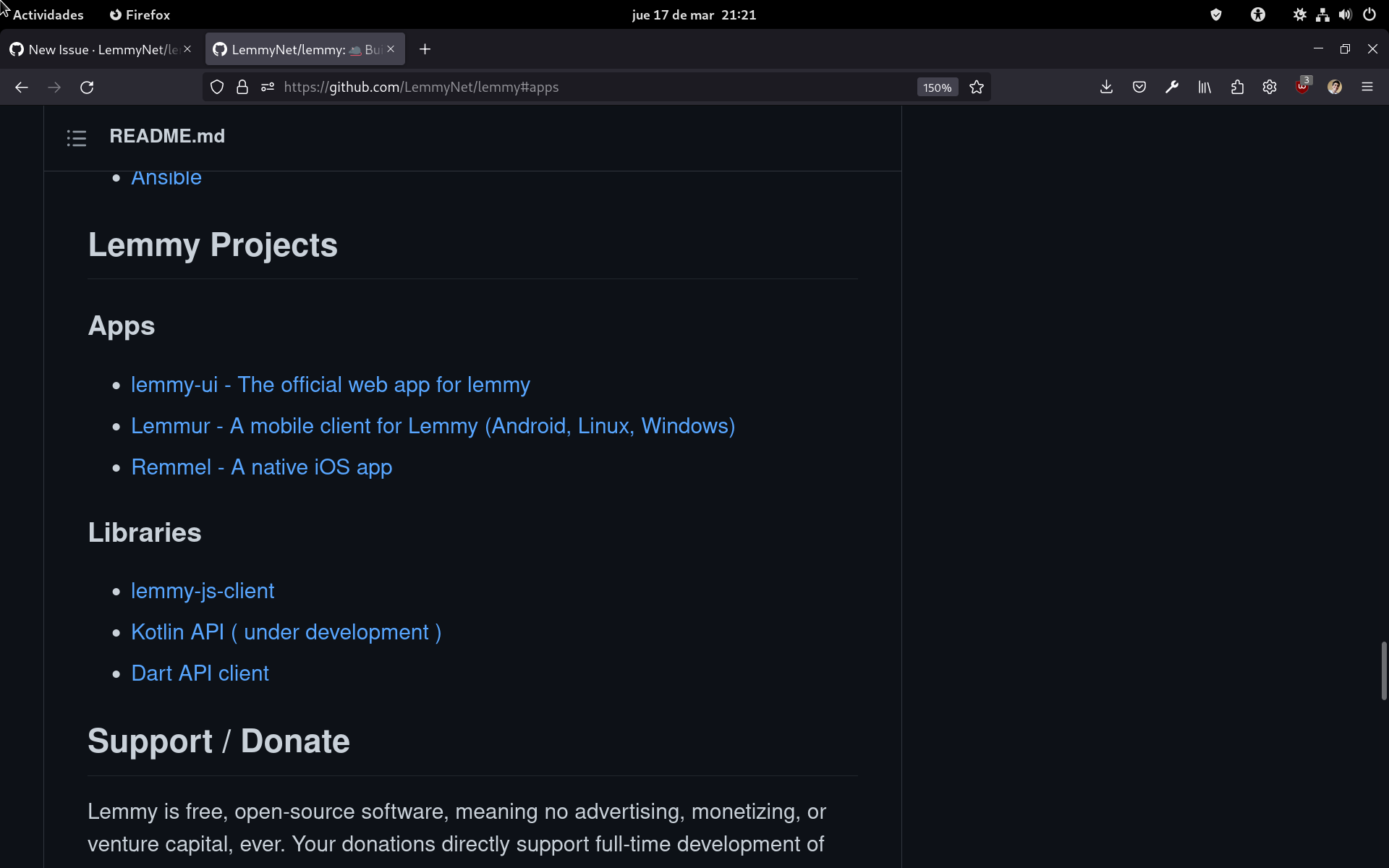The image size is (1389, 868).
Task: Close the New Issue tab
Action: 187,49
